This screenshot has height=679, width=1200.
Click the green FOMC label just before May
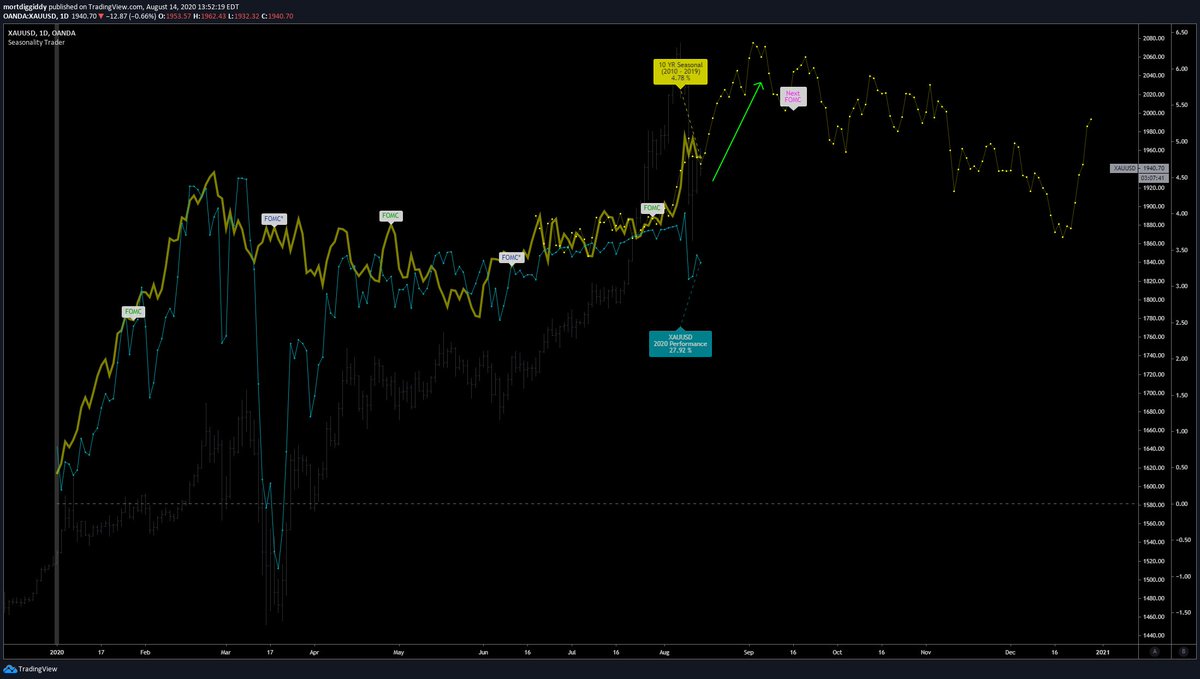coord(391,216)
